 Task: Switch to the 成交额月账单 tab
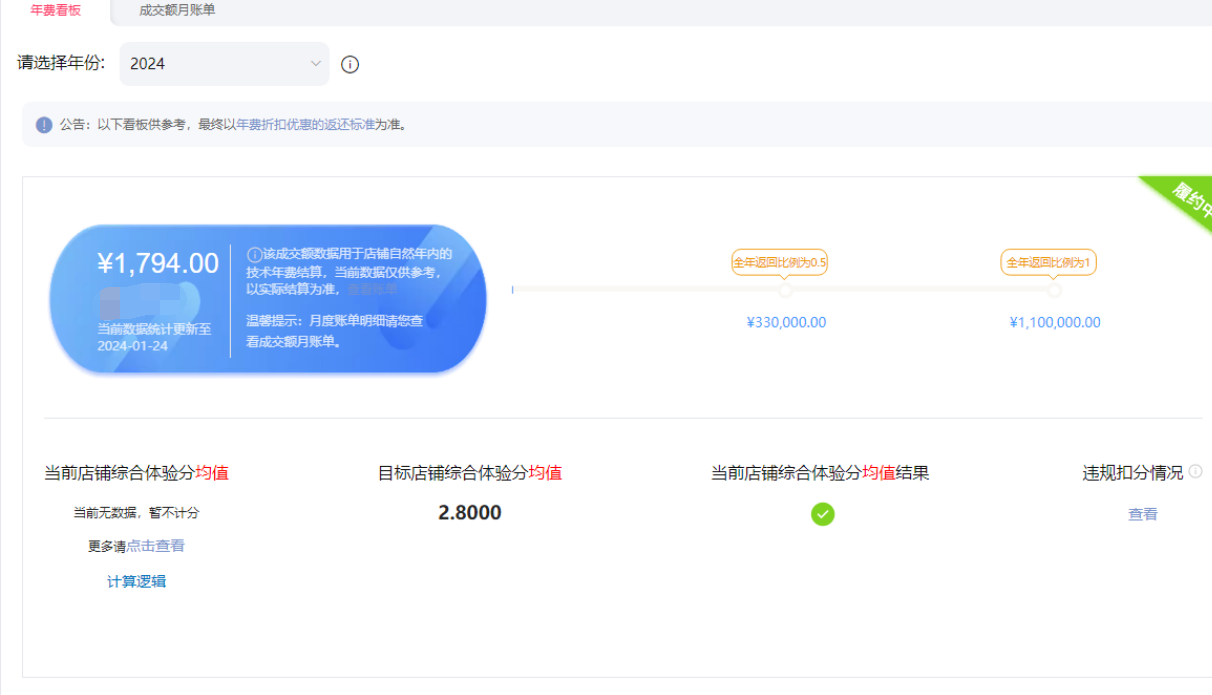click(x=177, y=10)
